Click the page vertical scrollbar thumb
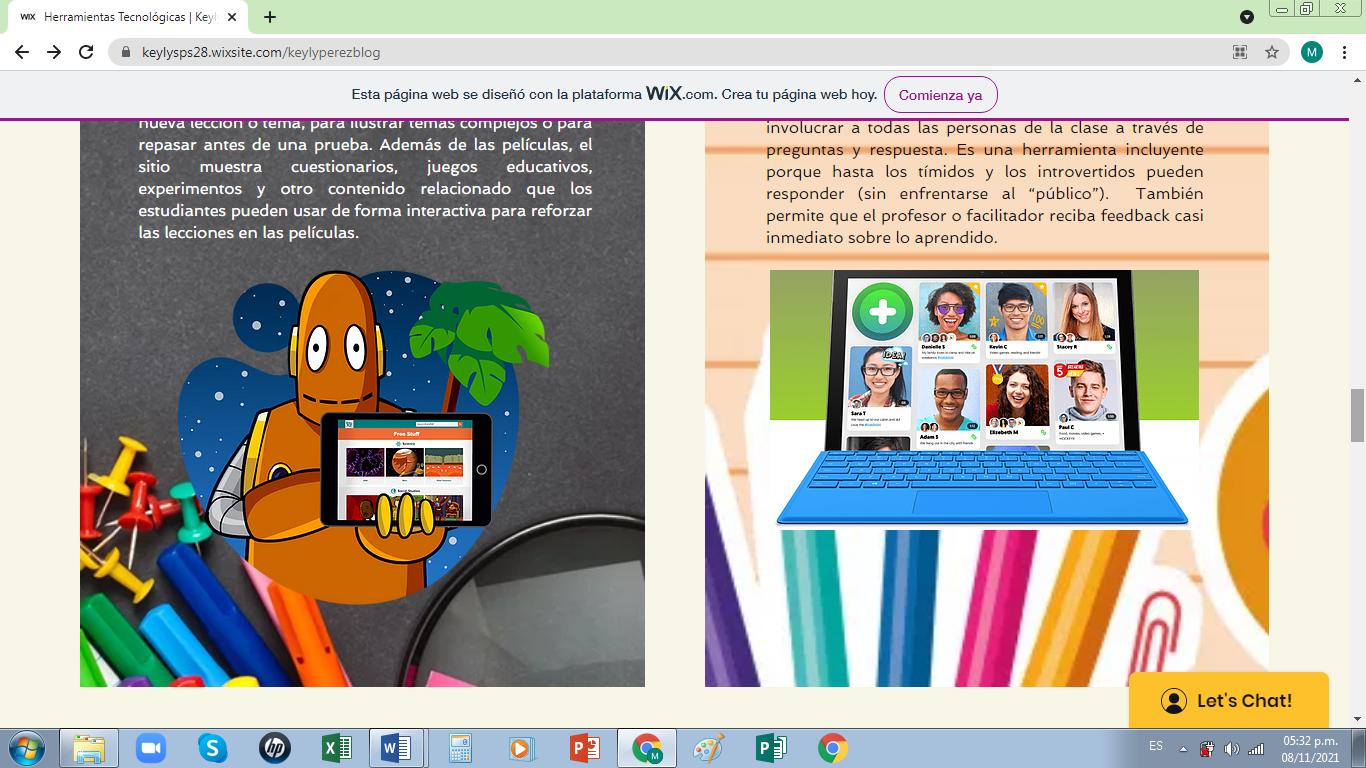 click(1357, 415)
